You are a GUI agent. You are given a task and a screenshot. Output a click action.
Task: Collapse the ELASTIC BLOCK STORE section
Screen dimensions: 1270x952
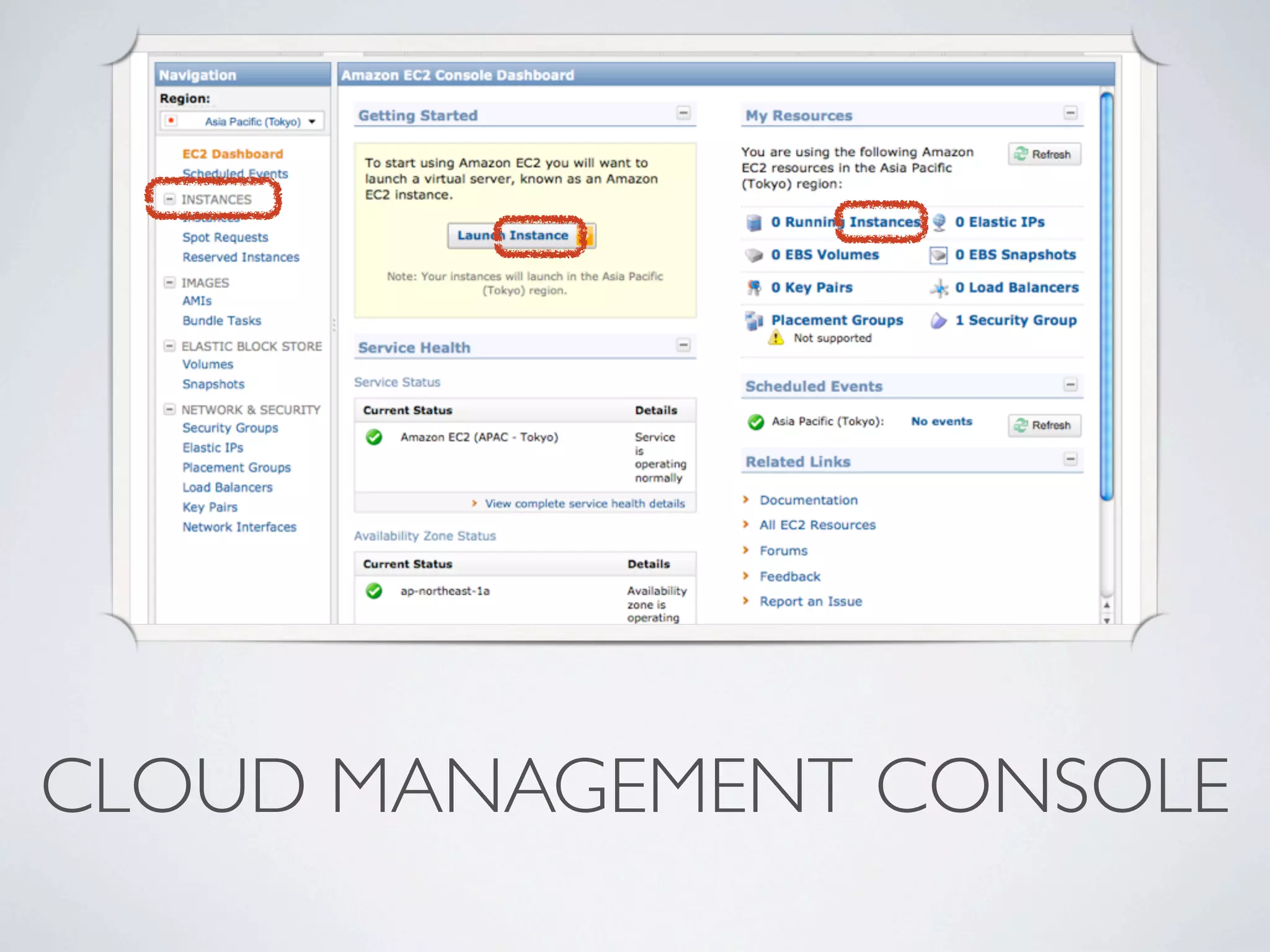169,346
